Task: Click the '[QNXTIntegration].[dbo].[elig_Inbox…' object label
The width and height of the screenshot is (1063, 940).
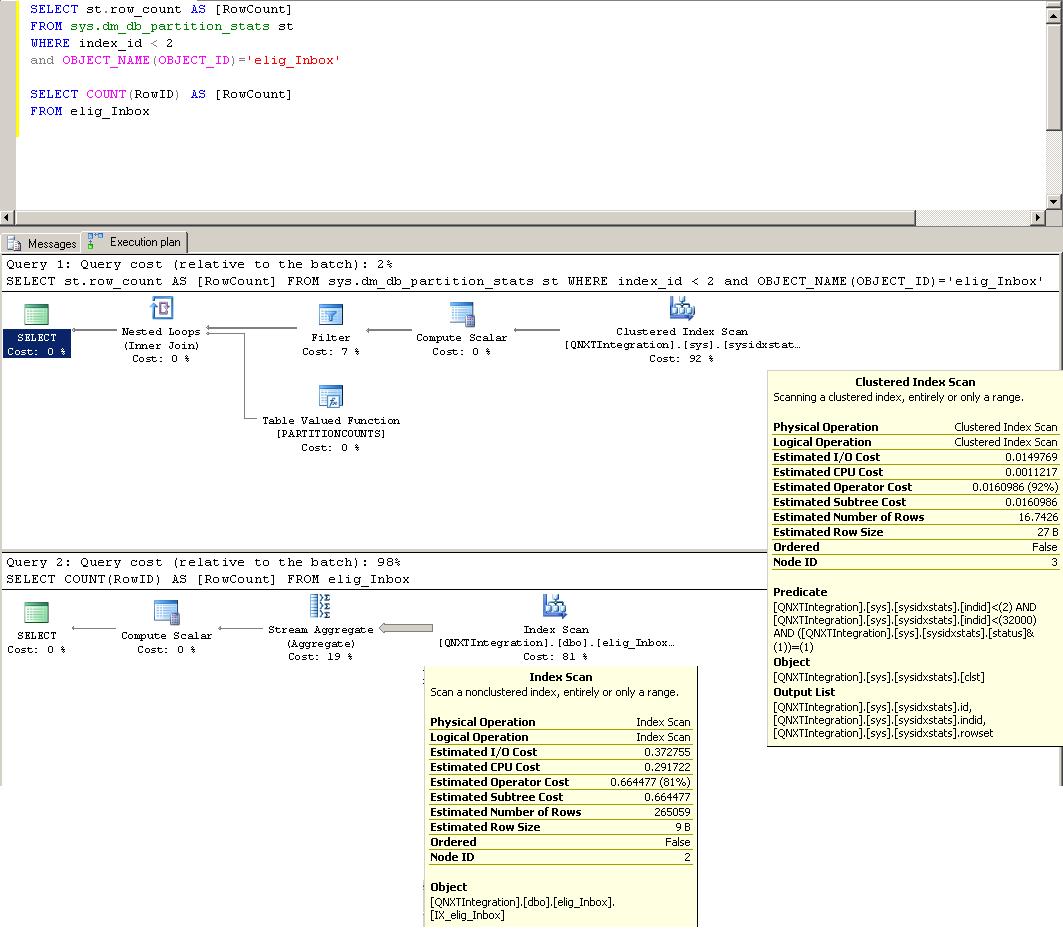Action: coord(556,642)
